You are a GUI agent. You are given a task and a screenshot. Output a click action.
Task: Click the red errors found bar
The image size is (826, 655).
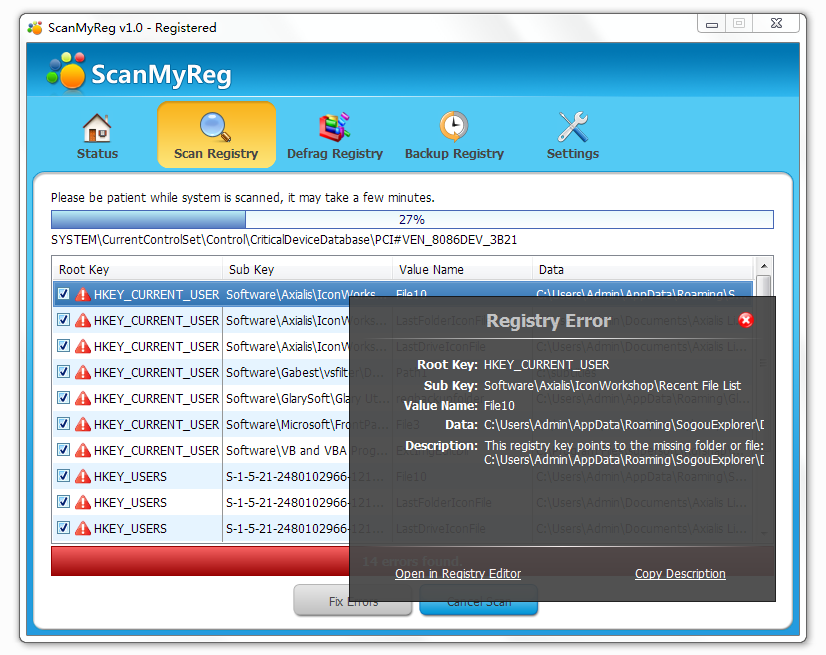(x=200, y=561)
